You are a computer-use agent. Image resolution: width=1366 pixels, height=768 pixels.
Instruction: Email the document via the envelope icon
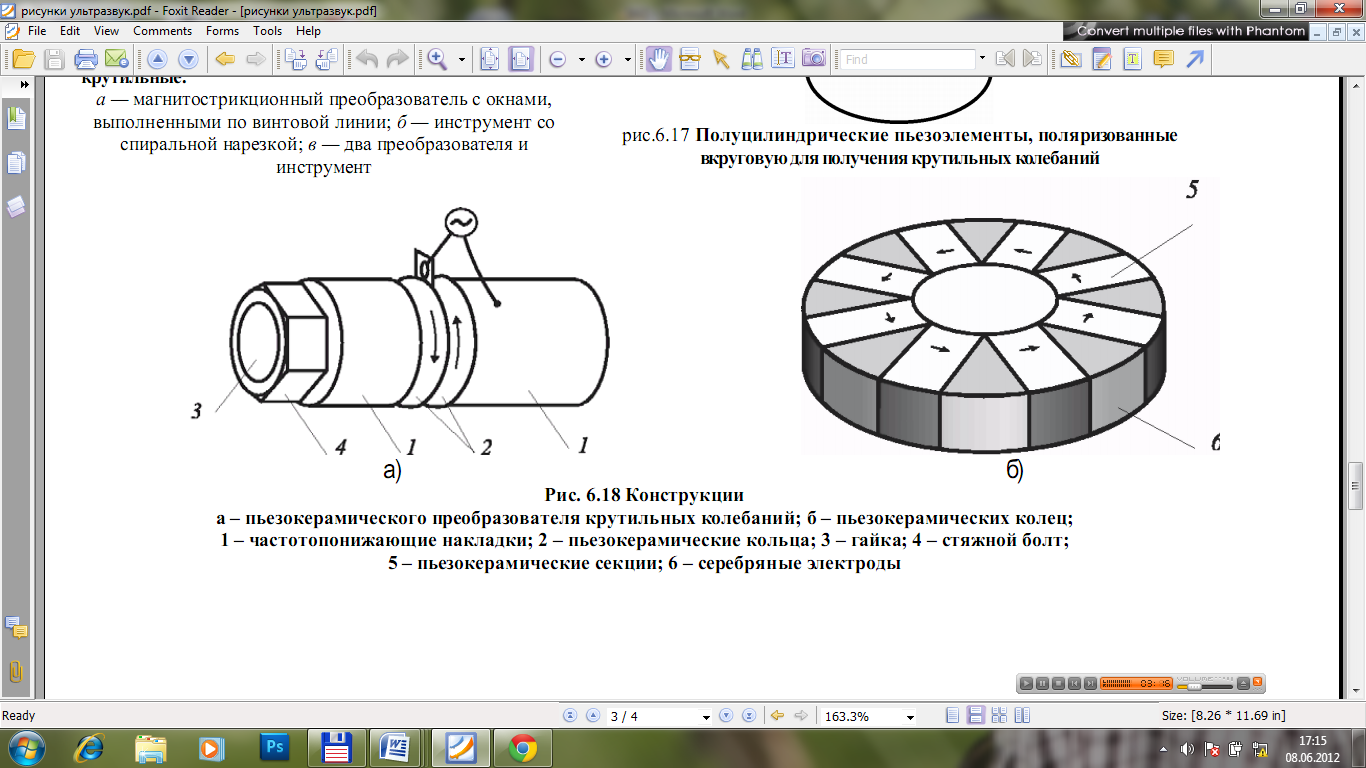116,59
